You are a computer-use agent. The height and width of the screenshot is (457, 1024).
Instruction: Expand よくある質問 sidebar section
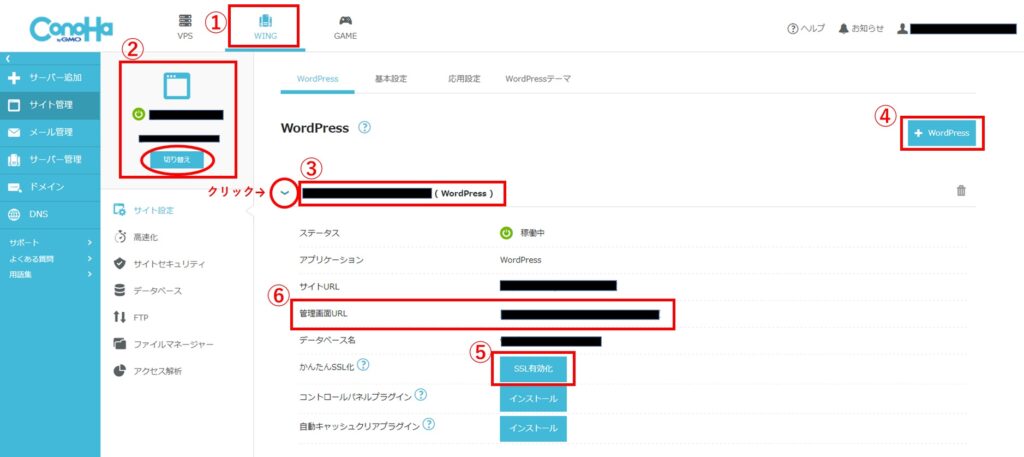(x=50, y=259)
